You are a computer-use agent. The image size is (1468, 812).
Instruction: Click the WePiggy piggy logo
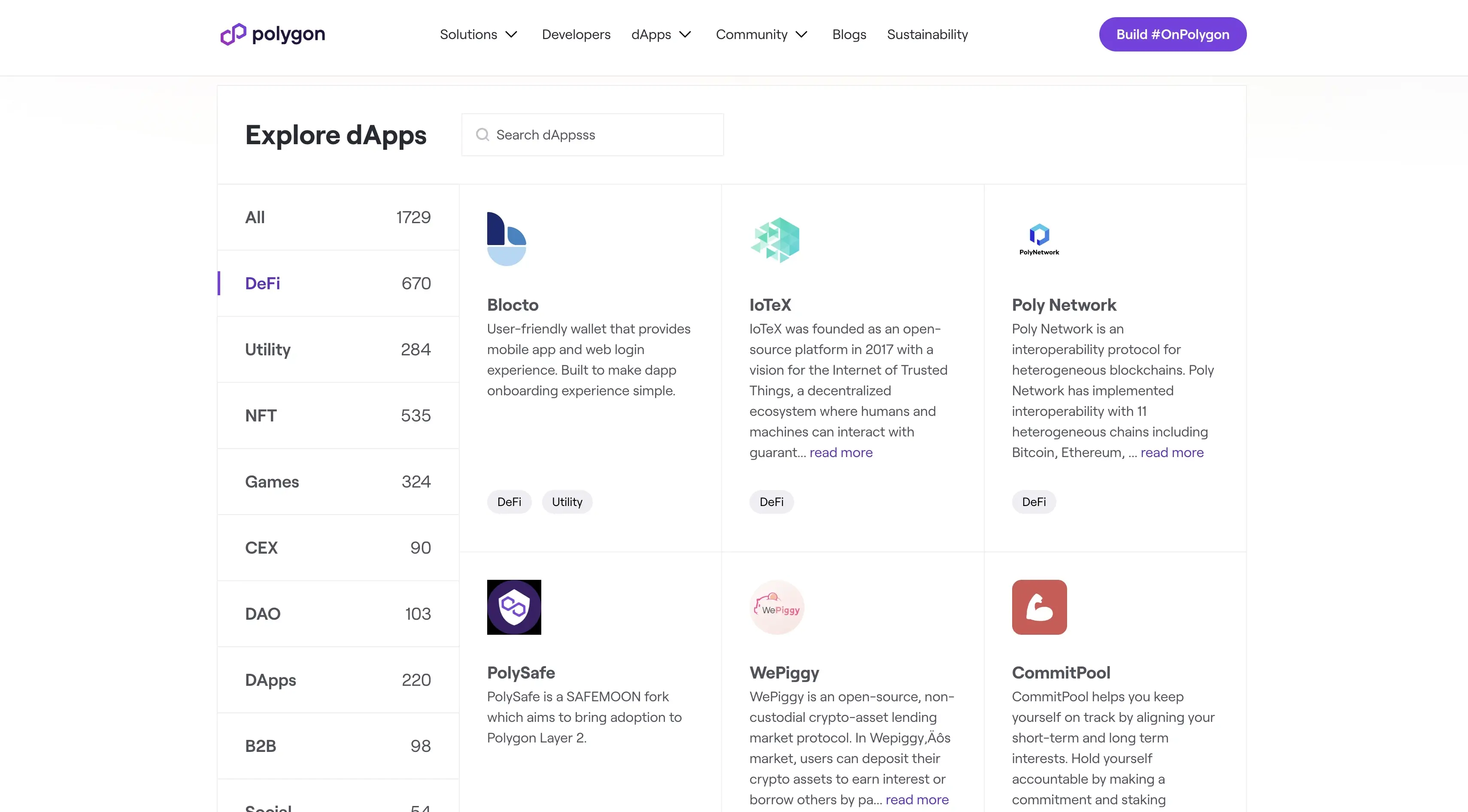point(776,607)
